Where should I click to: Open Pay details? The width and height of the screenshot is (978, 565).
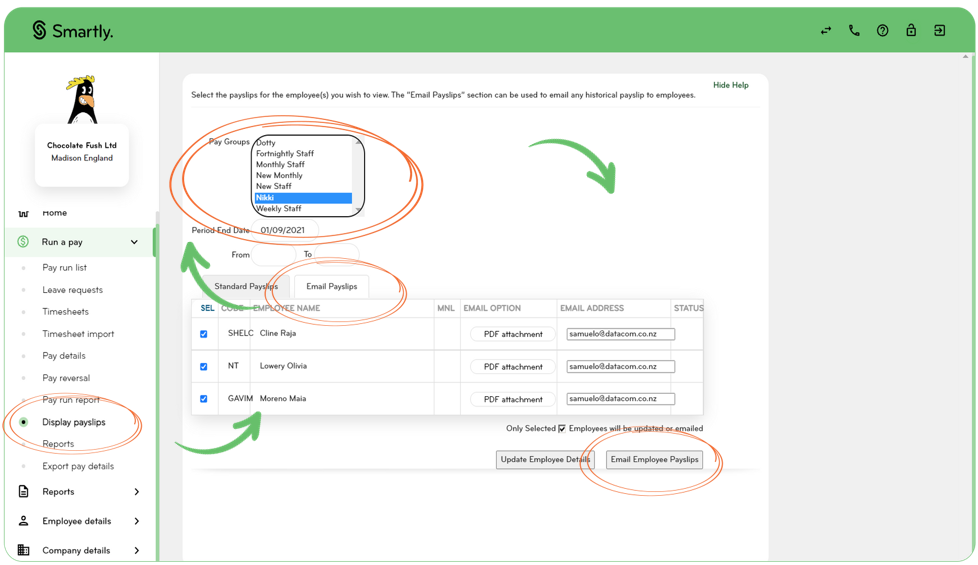tap(64, 356)
